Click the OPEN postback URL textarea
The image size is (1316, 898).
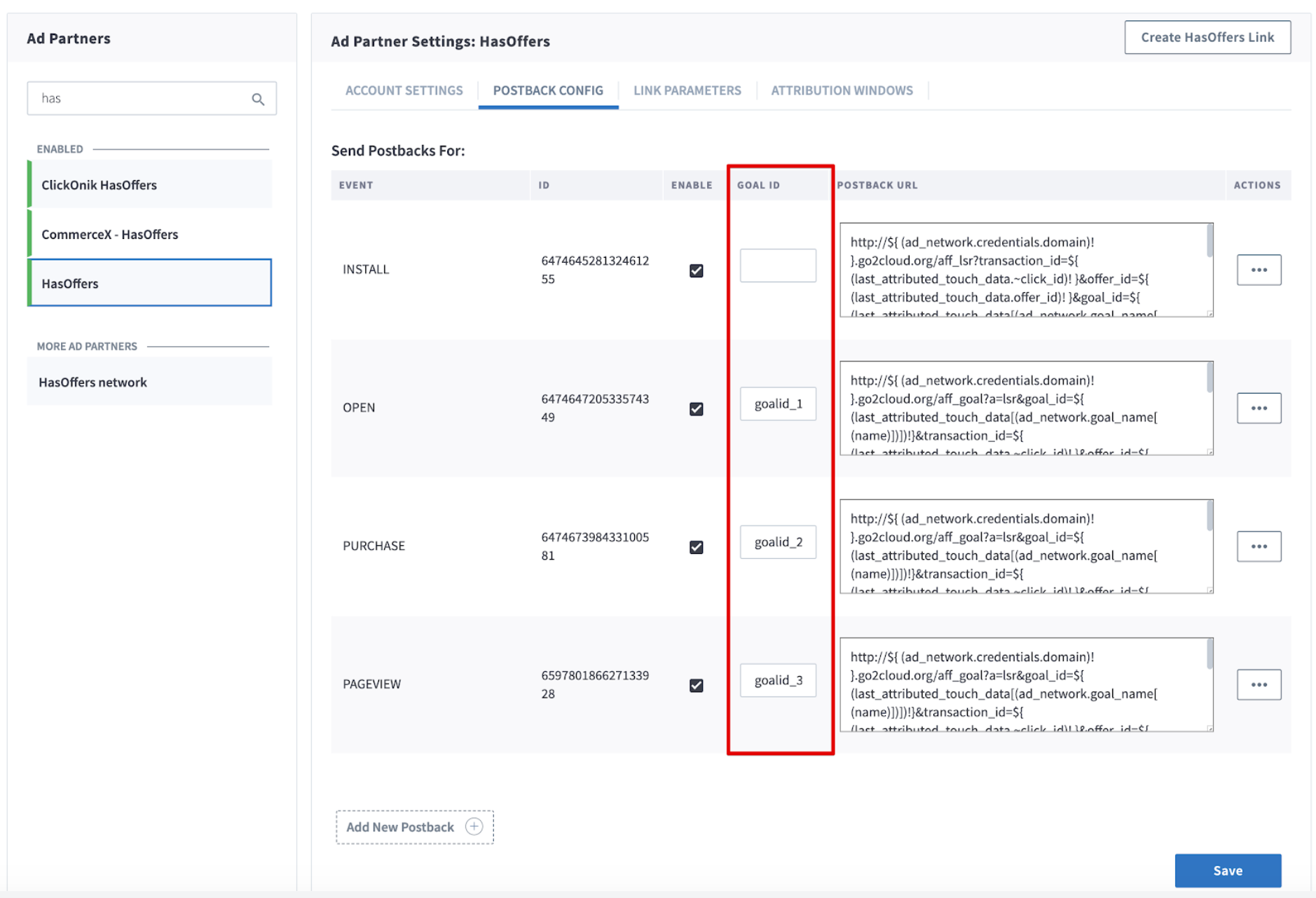(1027, 408)
